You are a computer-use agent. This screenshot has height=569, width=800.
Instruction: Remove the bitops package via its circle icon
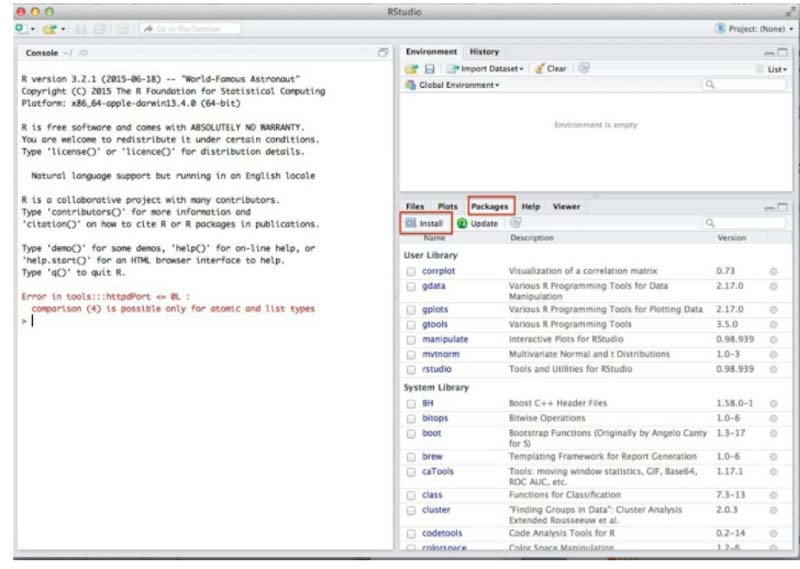click(x=773, y=418)
